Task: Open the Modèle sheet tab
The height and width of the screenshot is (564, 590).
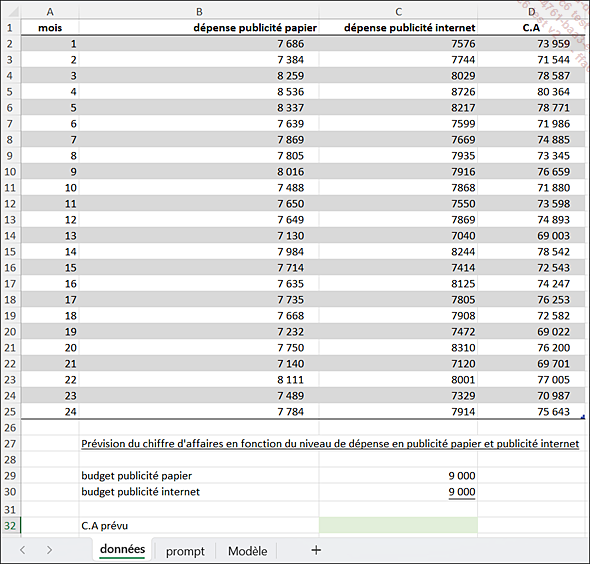Action: [248, 551]
